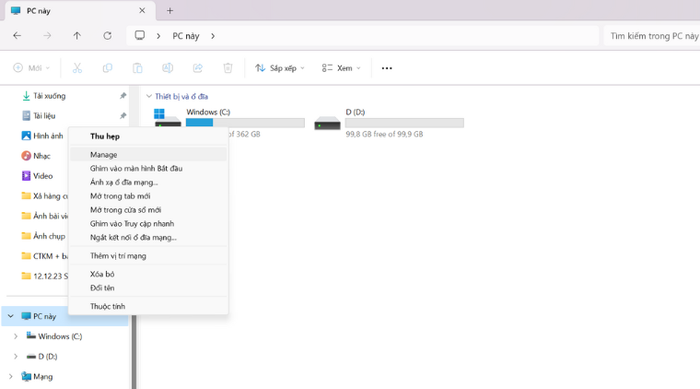The width and height of the screenshot is (700, 389).
Task: Go back with the left arrow
Action: pyautogui.click(x=17, y=36)
